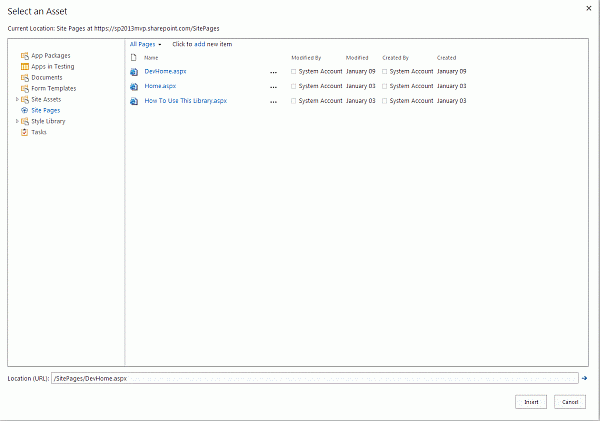Click Modified date for How To Use This Library.aspx

tap(360, 101)
